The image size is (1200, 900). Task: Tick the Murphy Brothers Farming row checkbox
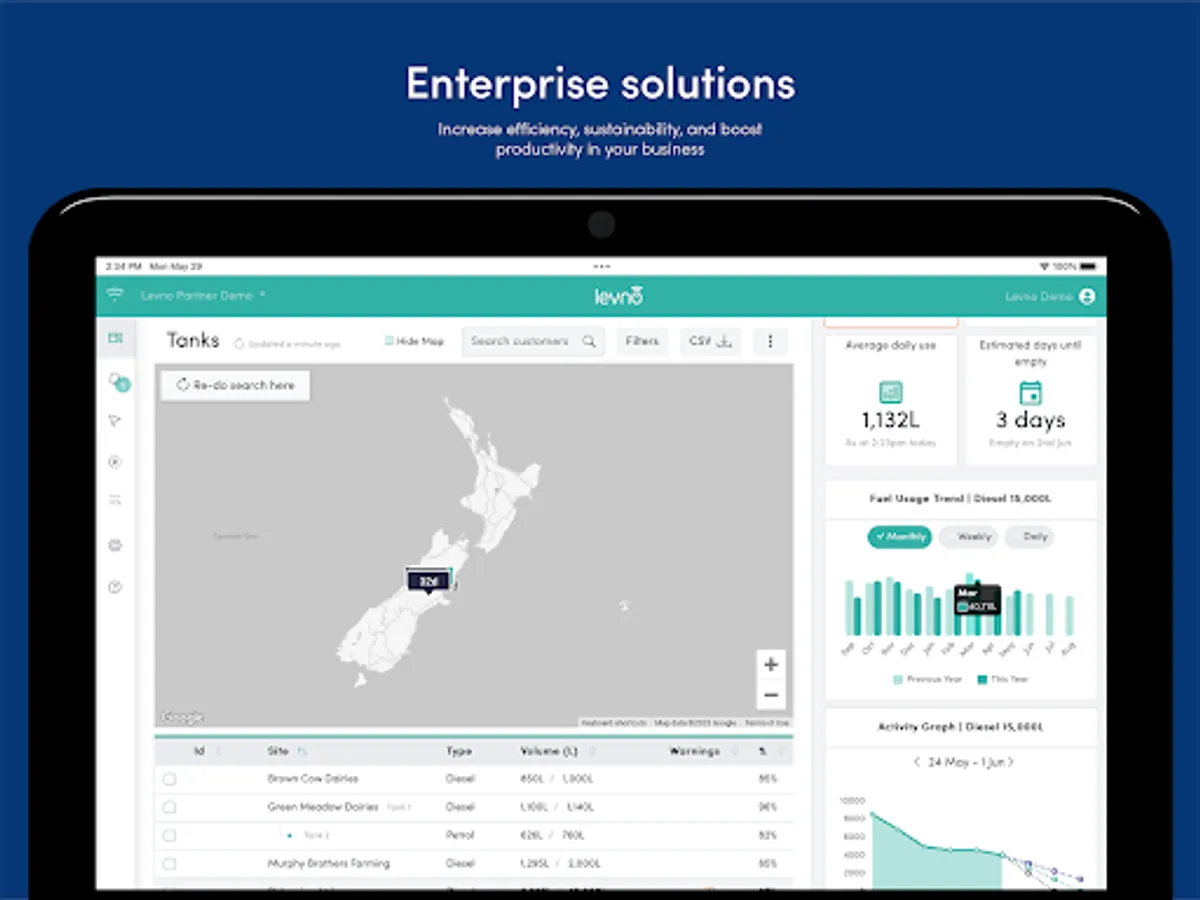(x=169, y=863)
